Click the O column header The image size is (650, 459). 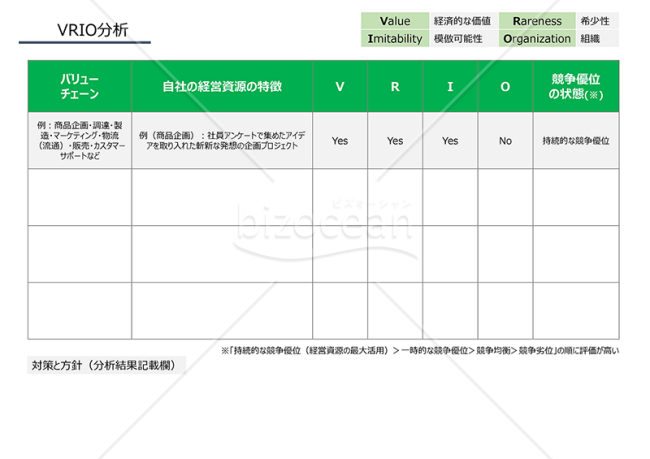click(x=505, y=86)
